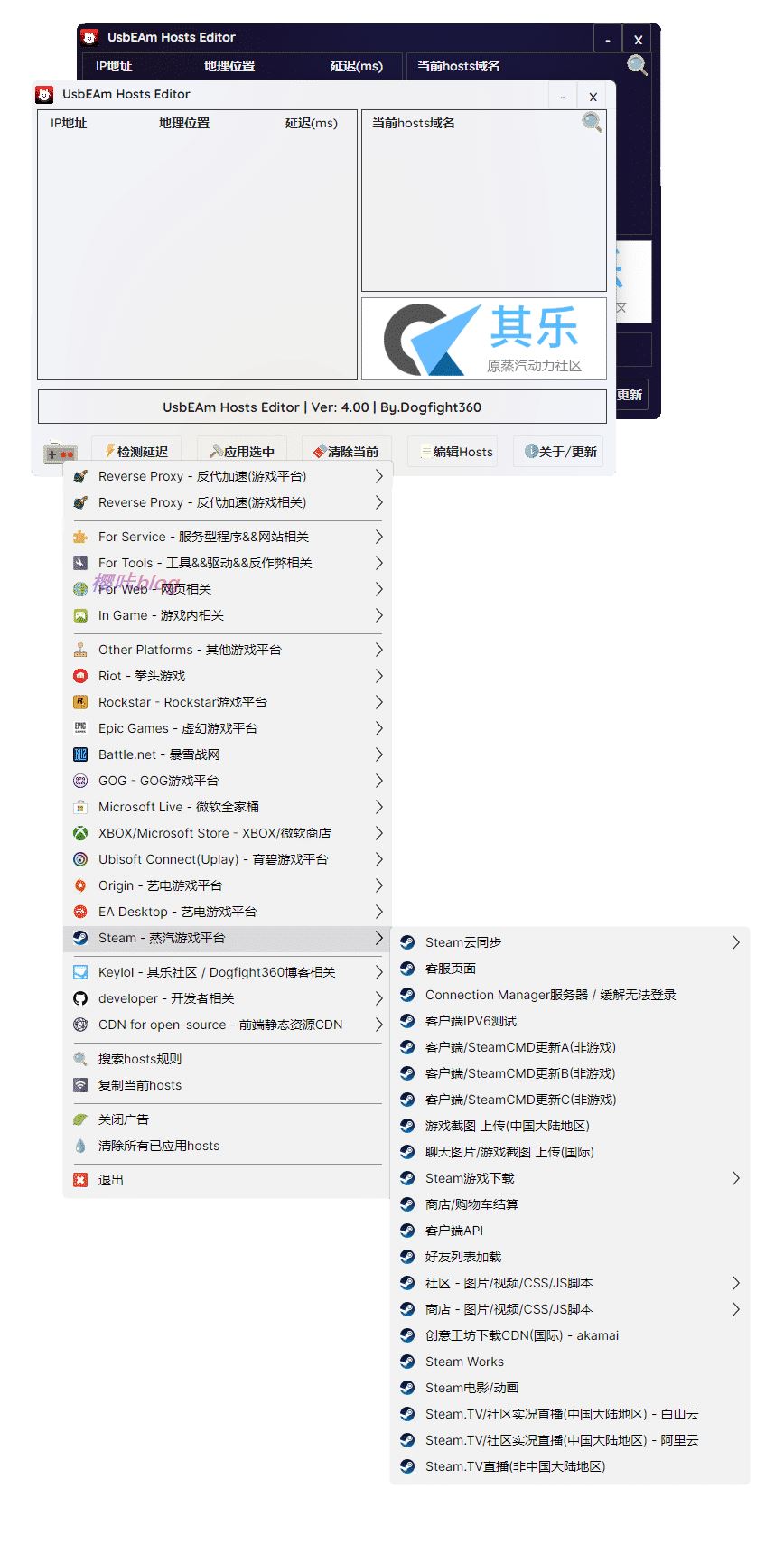Choose 游戏截图 上传(中国大陆地区) entry
The height and width of the screenshot is (1545, 784).
pyautogui.click(x=570, y=1126)
